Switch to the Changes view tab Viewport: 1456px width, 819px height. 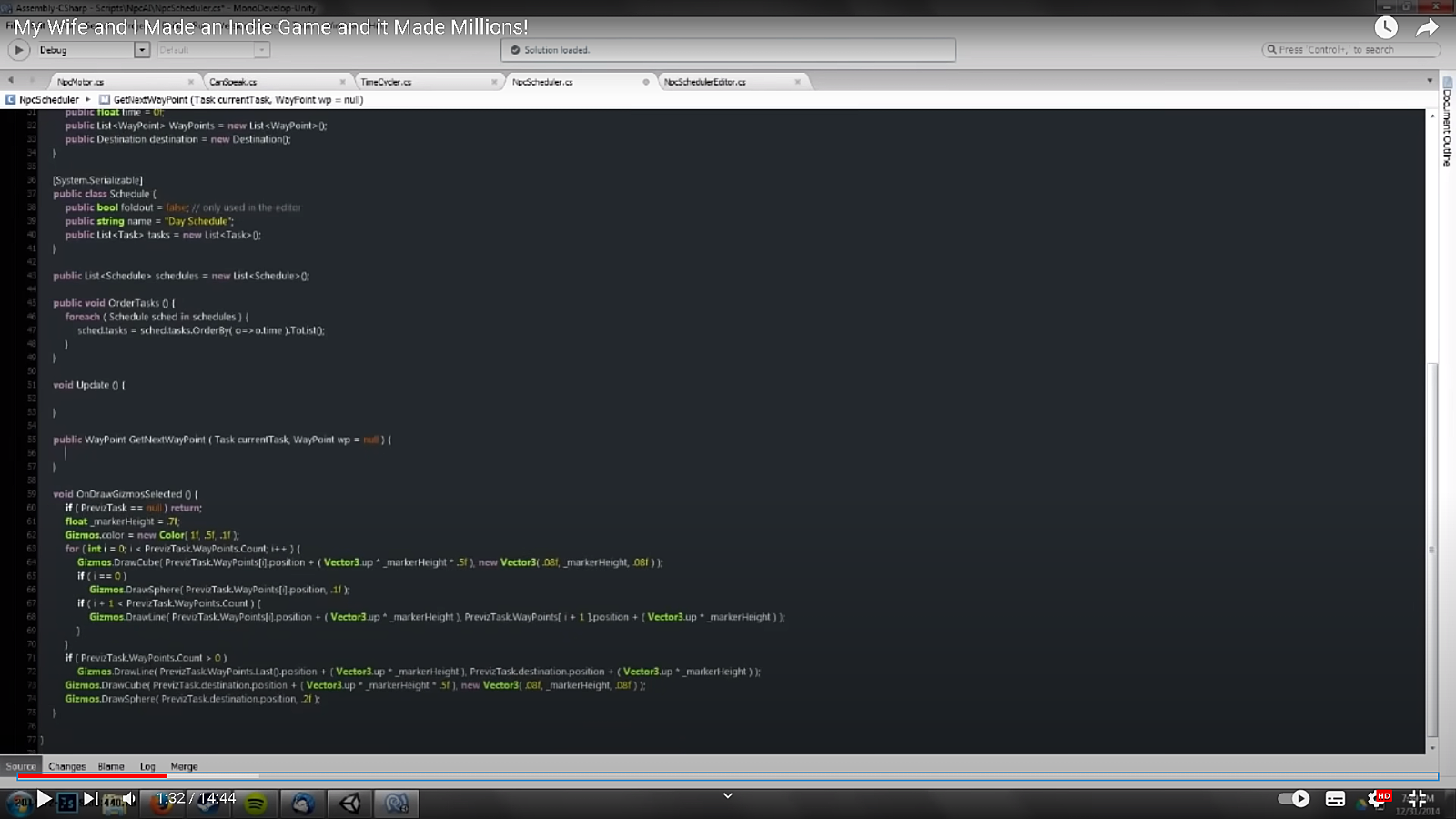click(67, 766)
